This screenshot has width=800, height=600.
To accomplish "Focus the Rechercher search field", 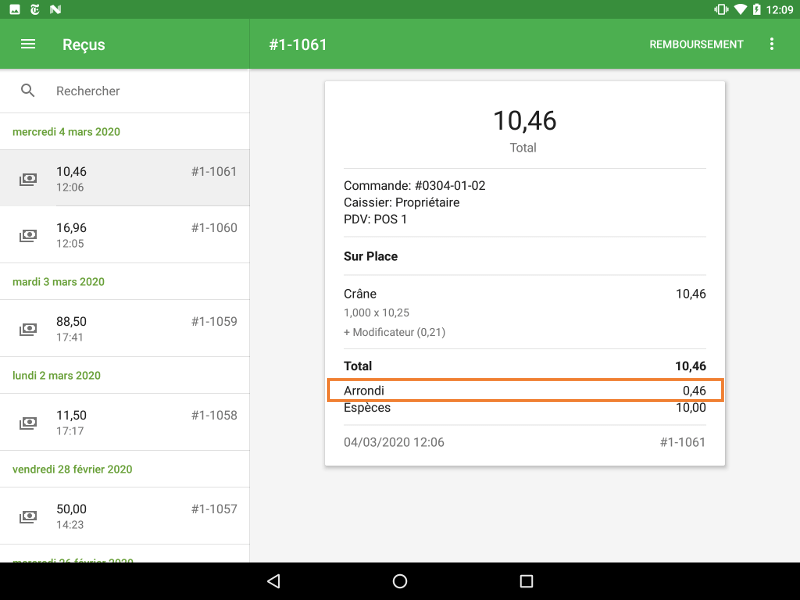I will [x=140, y=91].
